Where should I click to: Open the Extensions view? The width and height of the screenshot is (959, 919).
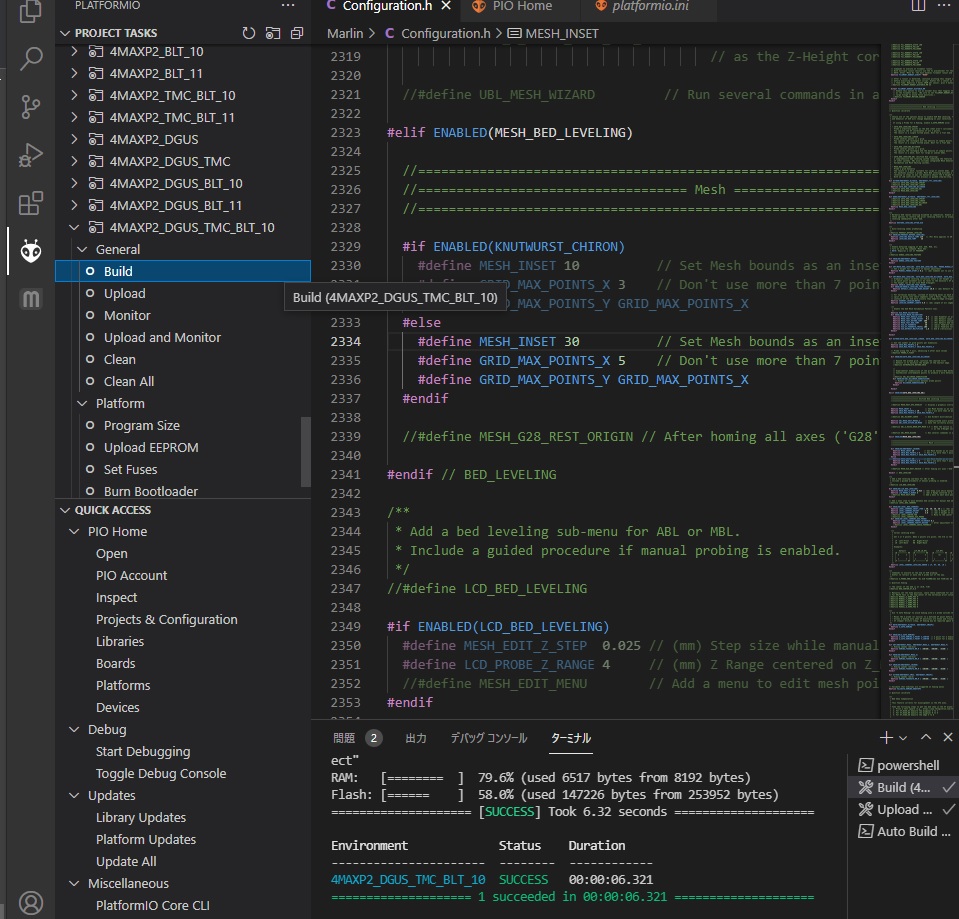click(x=31, y=203)
